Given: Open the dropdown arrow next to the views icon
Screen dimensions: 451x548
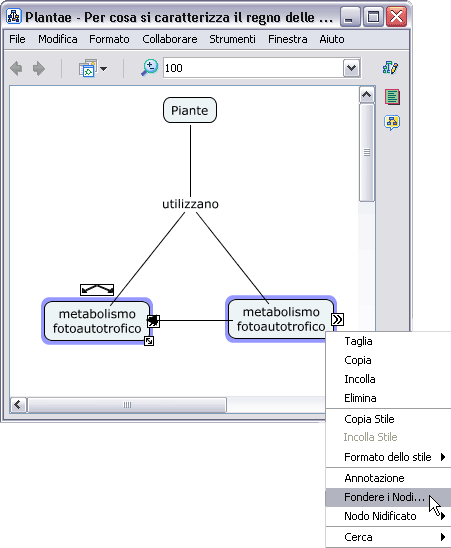Looking at the screenshot, I should pos(103,68).
